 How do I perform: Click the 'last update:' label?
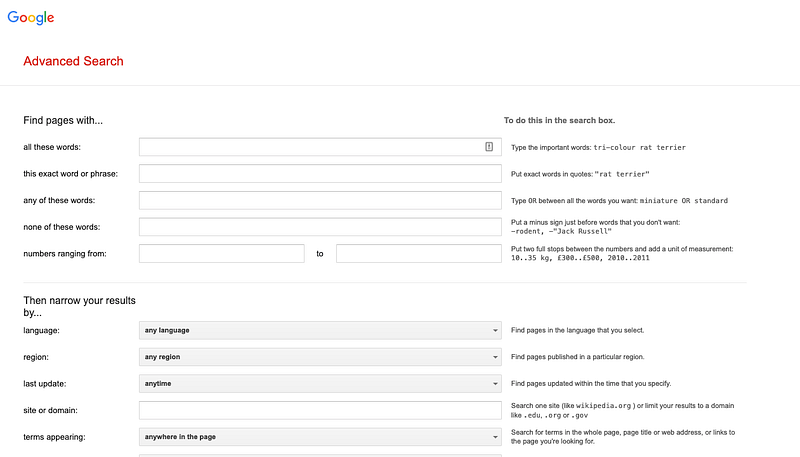[44, 384]
